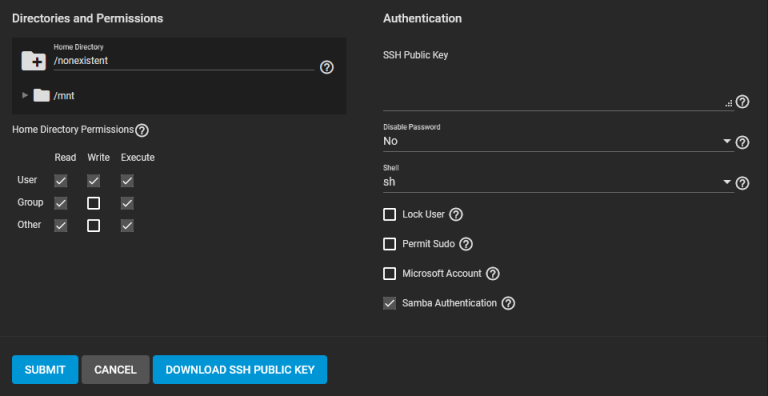Show help for Disable Password dropdown

[743, 142]
